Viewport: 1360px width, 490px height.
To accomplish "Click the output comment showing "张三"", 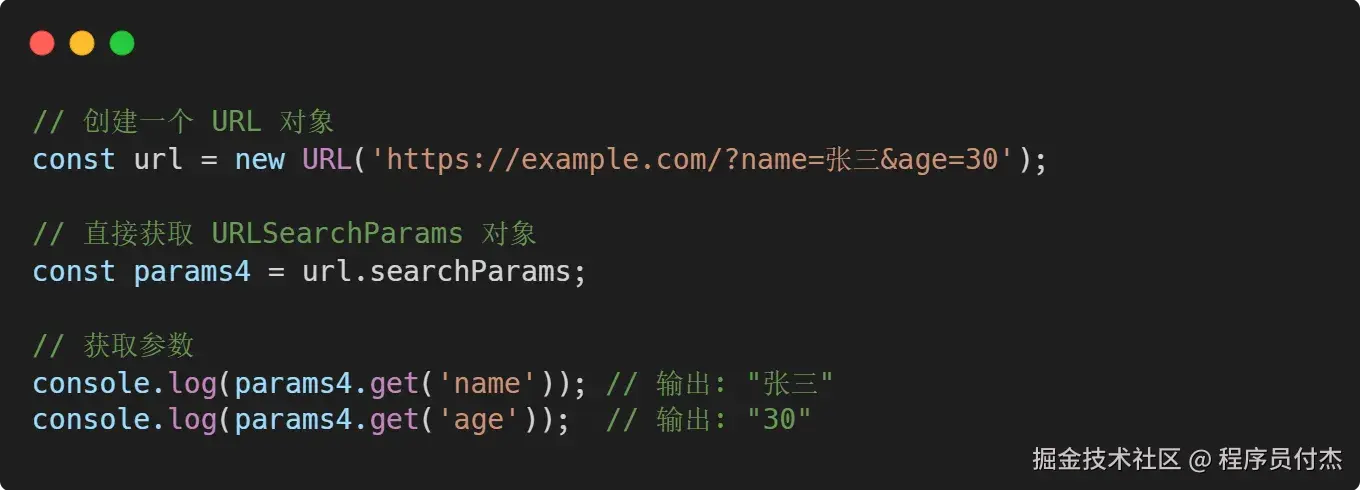I will pyautogui.click(x=720, y=383).
